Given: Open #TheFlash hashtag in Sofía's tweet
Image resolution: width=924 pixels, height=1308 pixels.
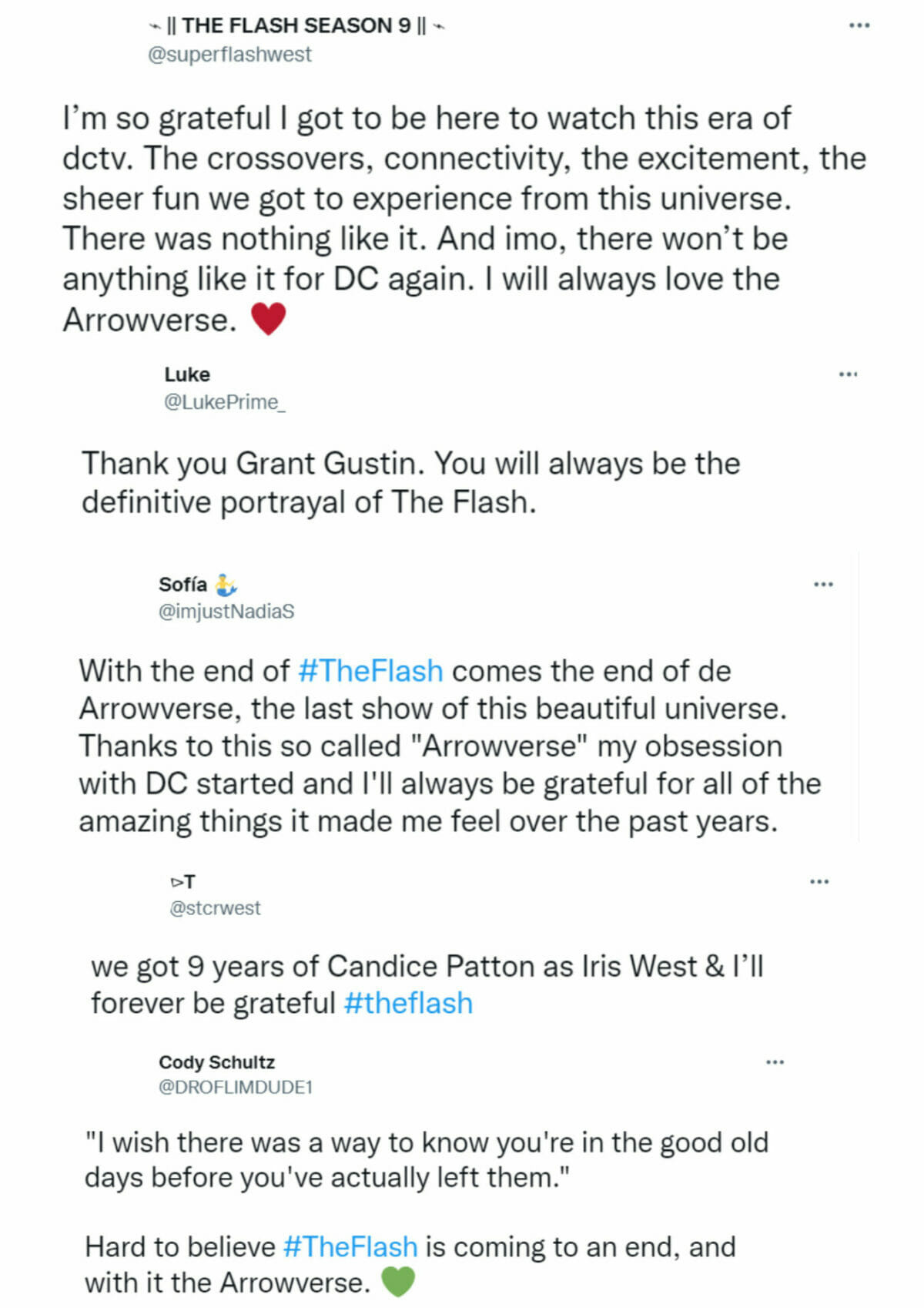Looking at the screenshot, I should (x=370, y=671).
